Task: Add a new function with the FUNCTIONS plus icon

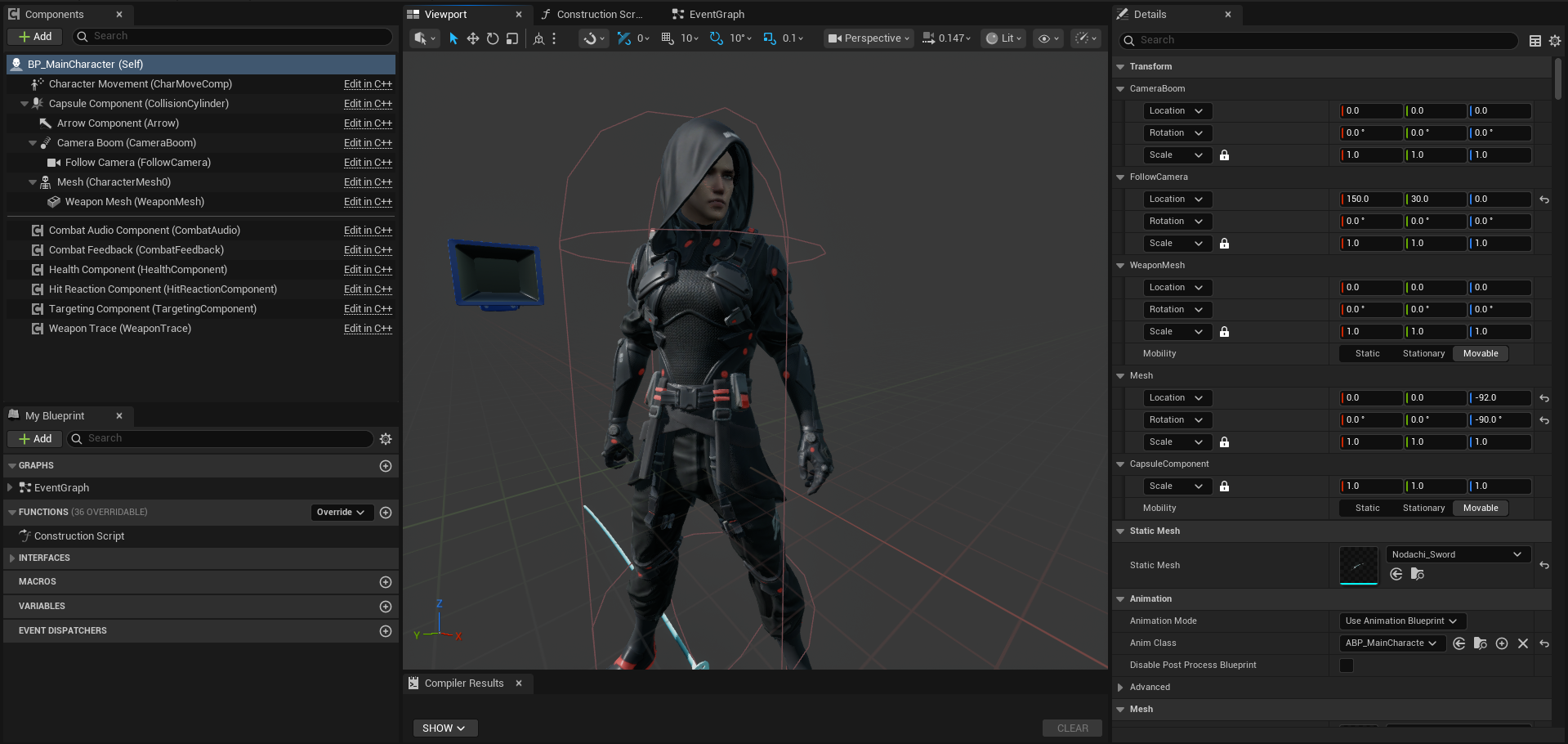Action: pos(386,513)
